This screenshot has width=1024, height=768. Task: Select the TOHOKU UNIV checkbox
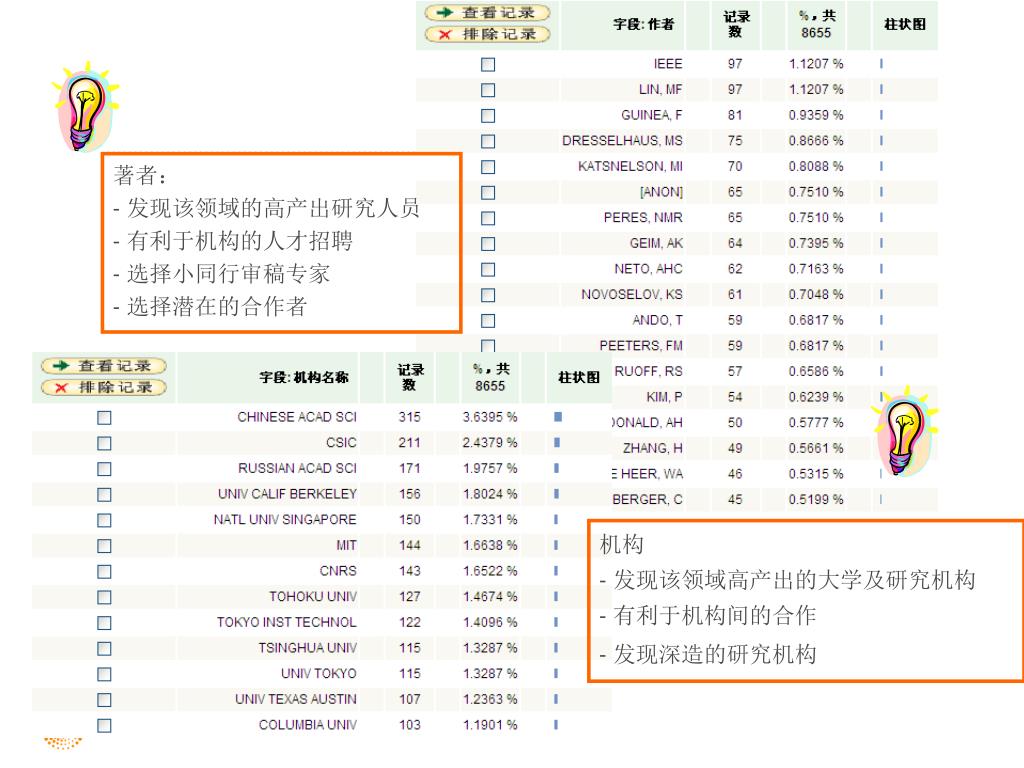click(104, 598)
